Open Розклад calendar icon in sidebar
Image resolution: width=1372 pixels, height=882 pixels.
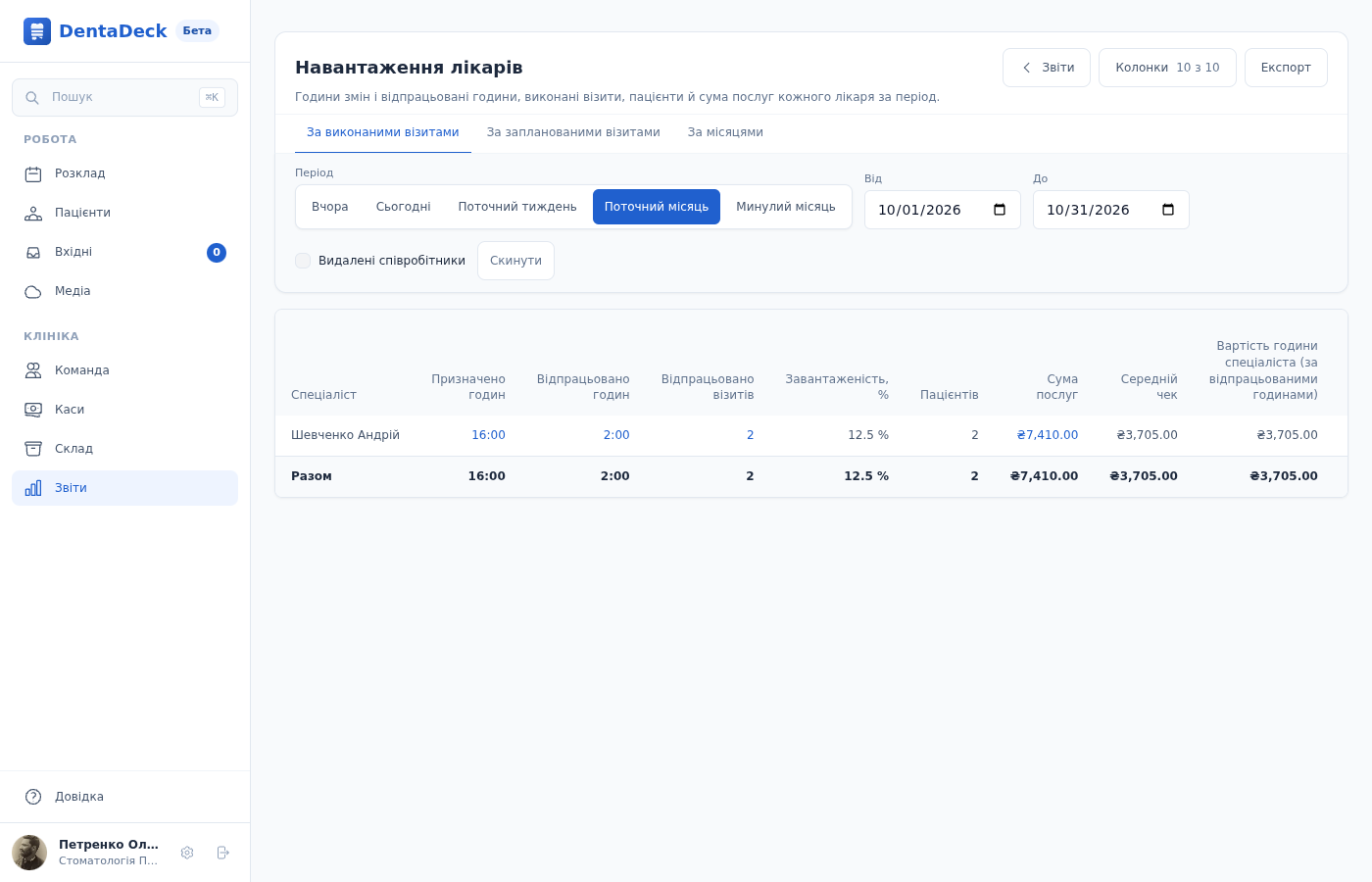[33, 174]
